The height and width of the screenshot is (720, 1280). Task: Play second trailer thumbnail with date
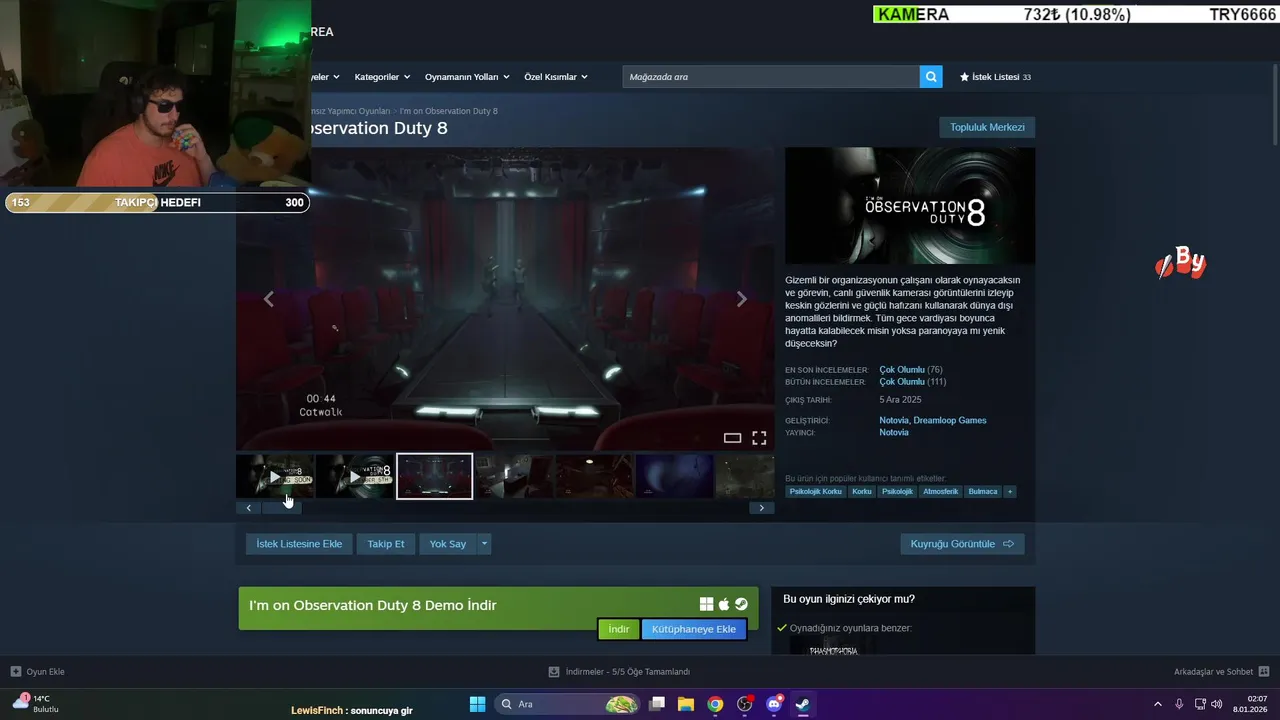pyautogui.click(x=355, y=477)
